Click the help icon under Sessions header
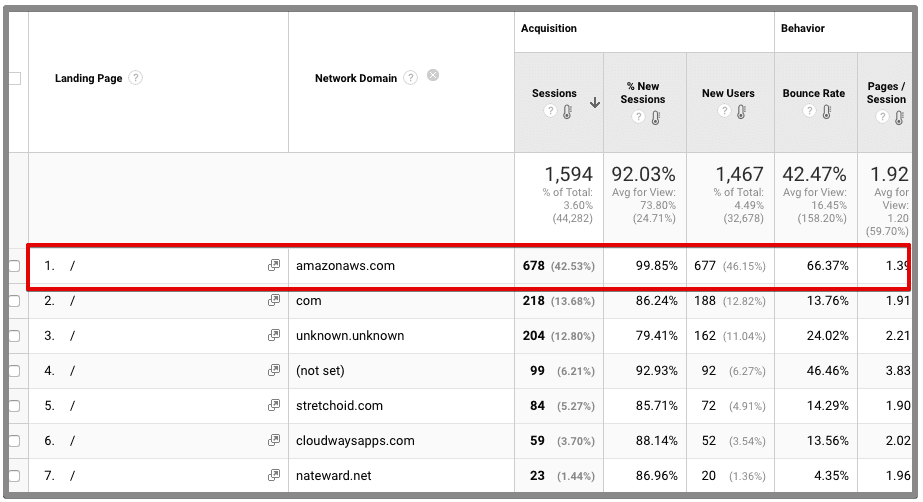This screenshot has width=923, height=502. [x=549, y=113]
